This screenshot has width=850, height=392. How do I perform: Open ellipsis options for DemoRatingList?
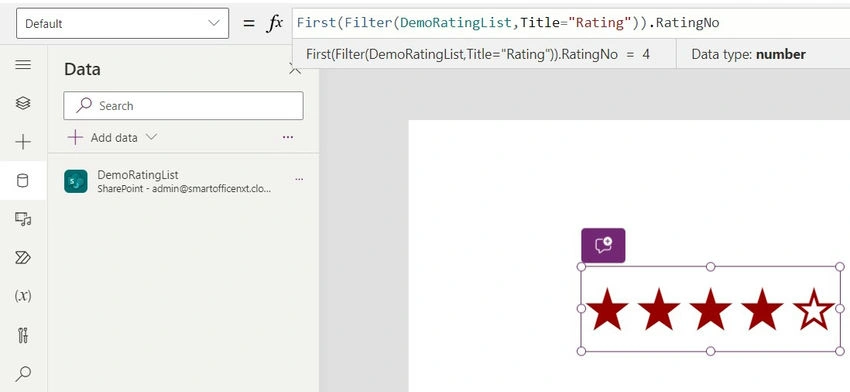299,179
